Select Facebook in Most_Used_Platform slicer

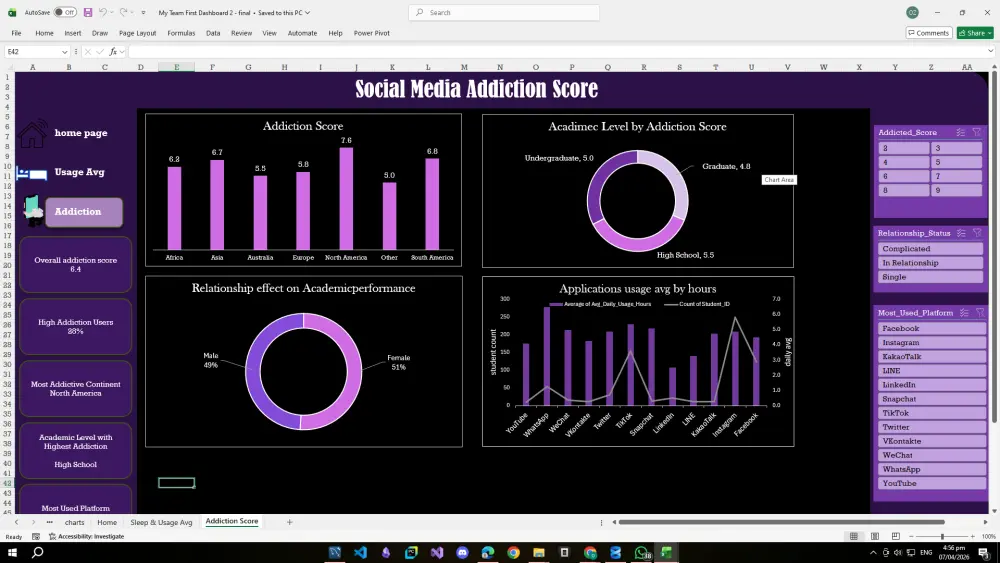coord(932,328)
